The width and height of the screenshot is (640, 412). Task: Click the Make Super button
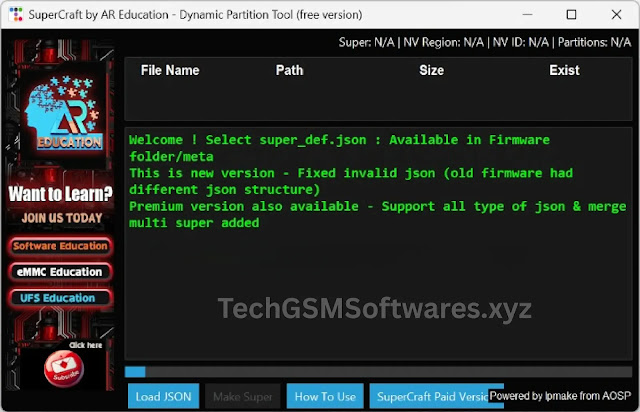[x=243, y=396]
